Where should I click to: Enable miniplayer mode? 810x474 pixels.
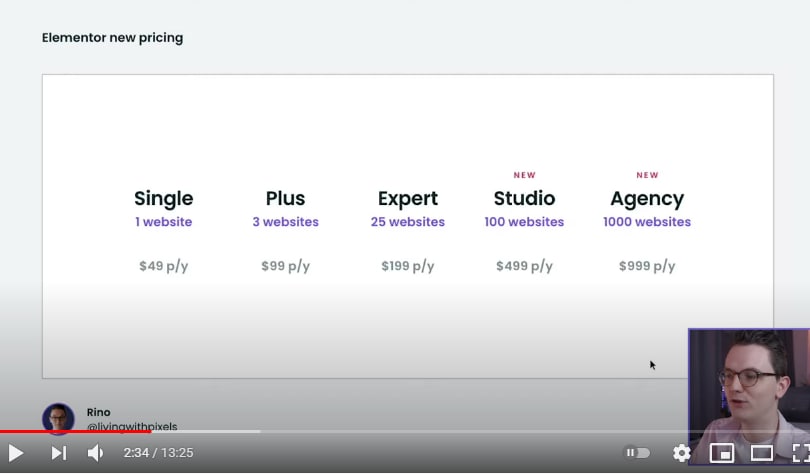pyautogui.click(x=722, y=453)
